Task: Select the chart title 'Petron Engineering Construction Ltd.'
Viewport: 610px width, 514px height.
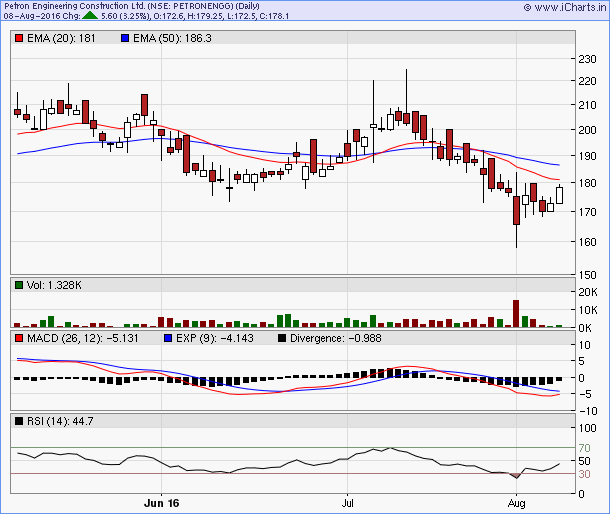Action: coord(75,6)
